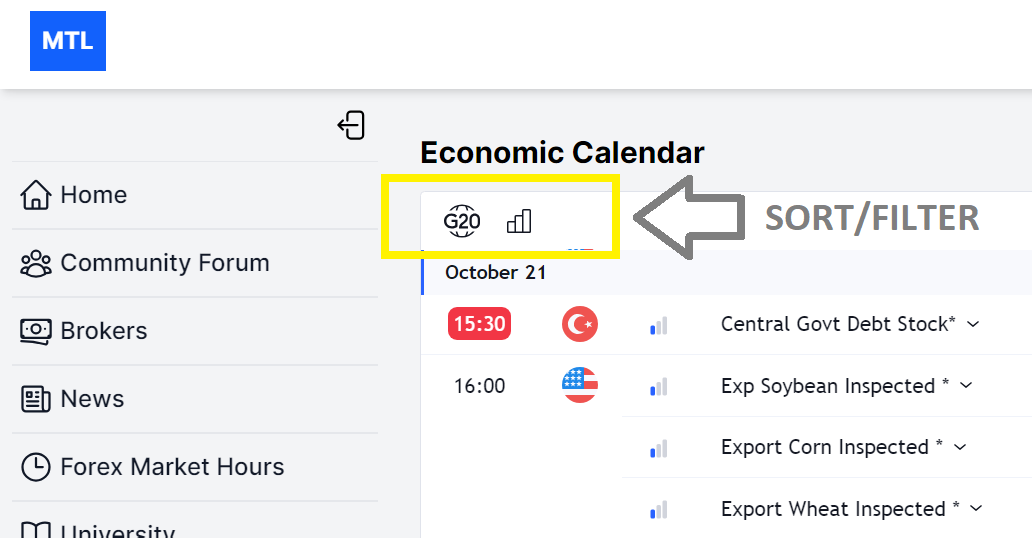Open the G20 country filter
1032x539 pixels.
coord(462,220)
